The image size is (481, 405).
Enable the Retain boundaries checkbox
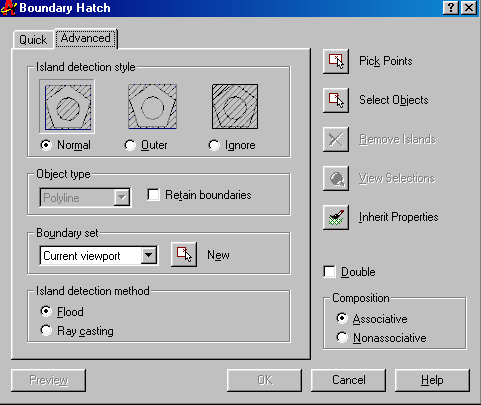pyautogui.click(x=153, y=195)
